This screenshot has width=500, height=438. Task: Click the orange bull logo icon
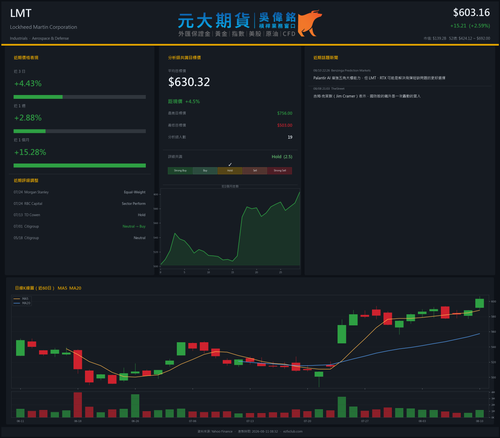coord(310,23)
